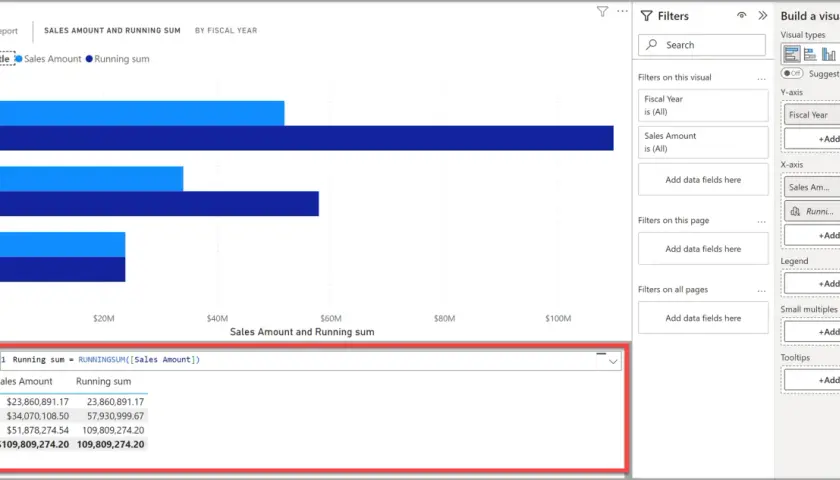This screenshot has height=480, width=840.
Task: Select the Runni... calculation field in X-axis
Action: [x=812, y=211]
